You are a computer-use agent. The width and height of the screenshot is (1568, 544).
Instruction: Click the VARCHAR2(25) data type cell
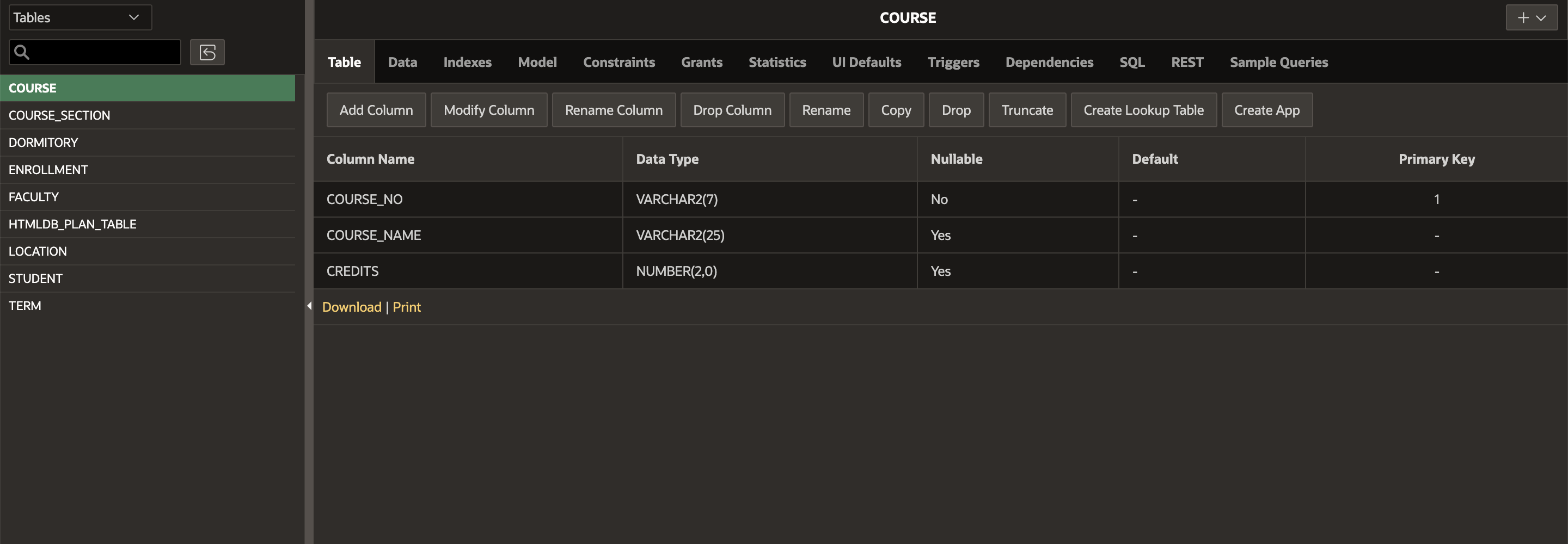(x=770, y=236)
